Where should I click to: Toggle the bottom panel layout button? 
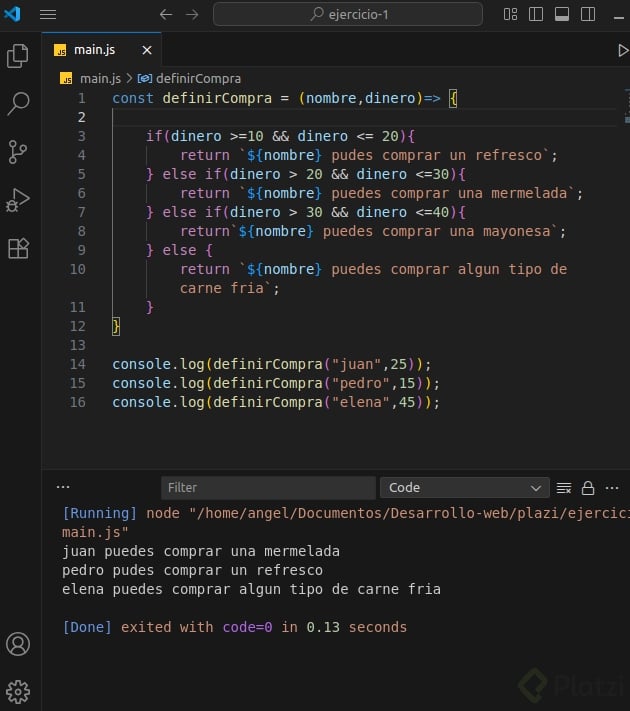[x=562, y=14]
